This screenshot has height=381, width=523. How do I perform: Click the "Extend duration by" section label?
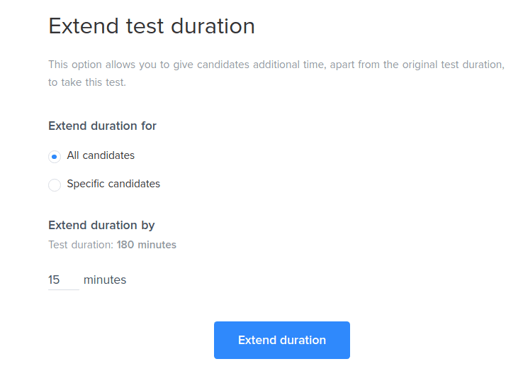point(101,226)
